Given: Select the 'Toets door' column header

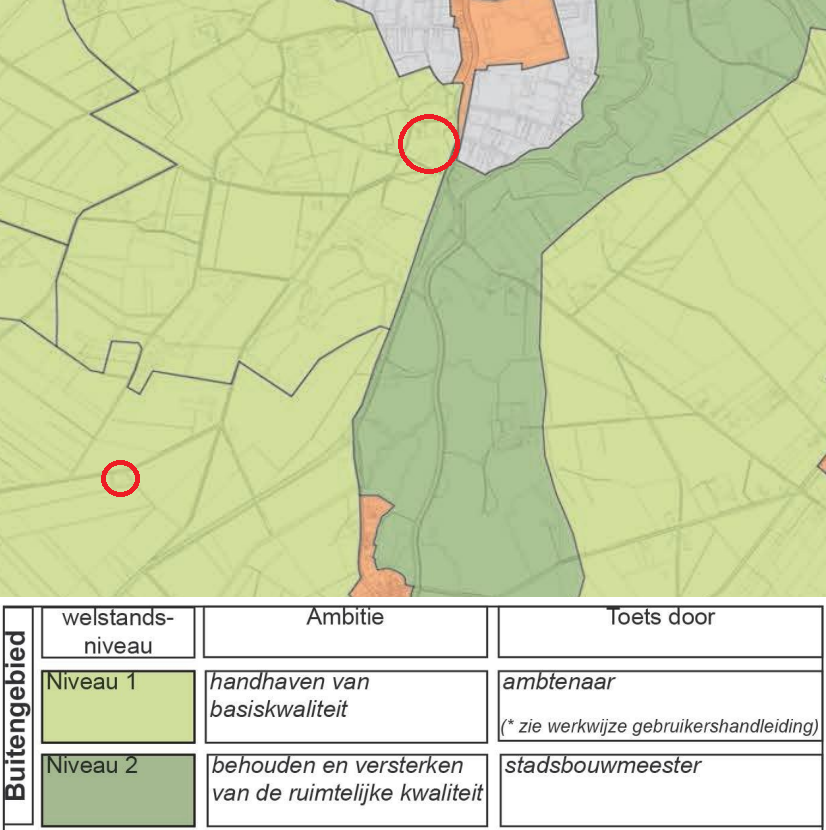Looking at the screenshot, I should tap(660, 632).
